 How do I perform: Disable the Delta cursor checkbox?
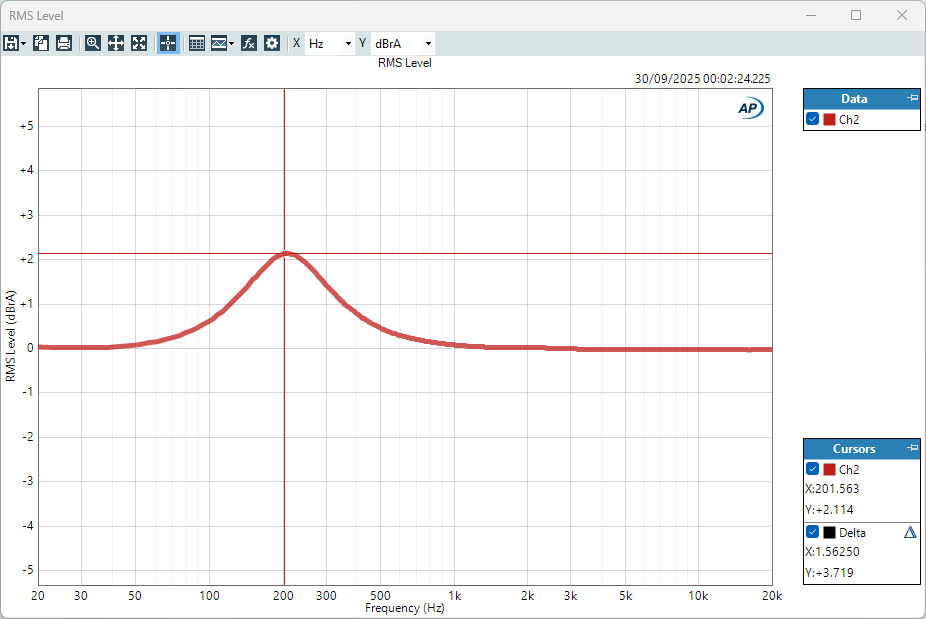(x=813, y=532)
